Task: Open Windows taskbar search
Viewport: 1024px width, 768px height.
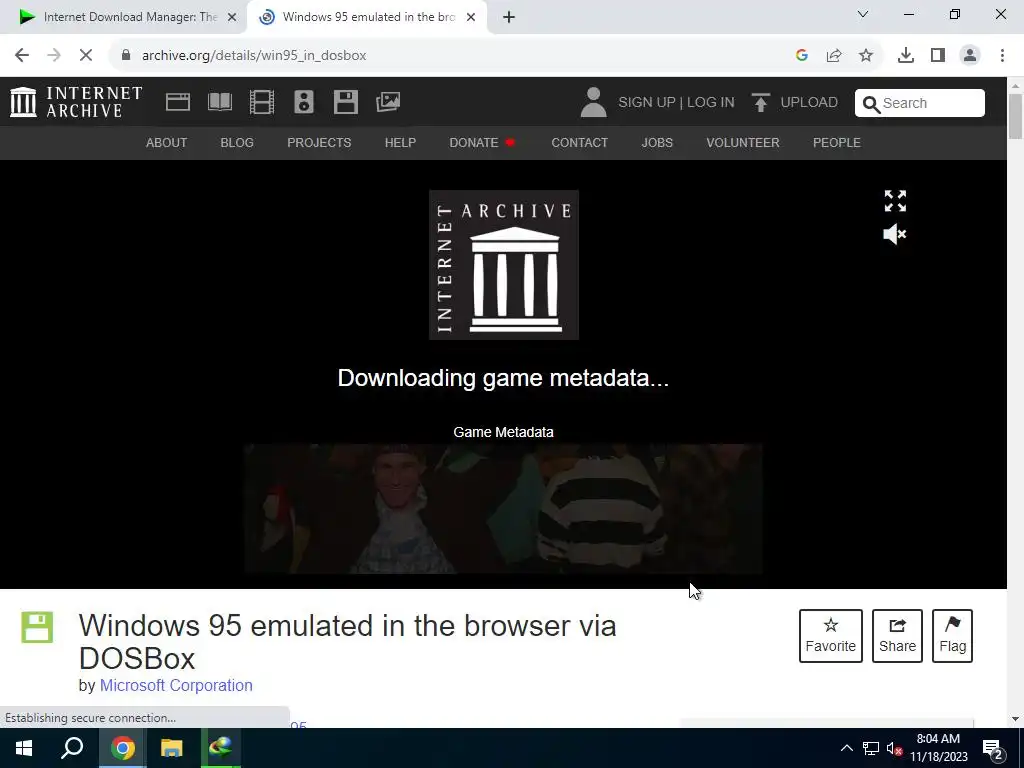Action: click(x=72, y=748)
